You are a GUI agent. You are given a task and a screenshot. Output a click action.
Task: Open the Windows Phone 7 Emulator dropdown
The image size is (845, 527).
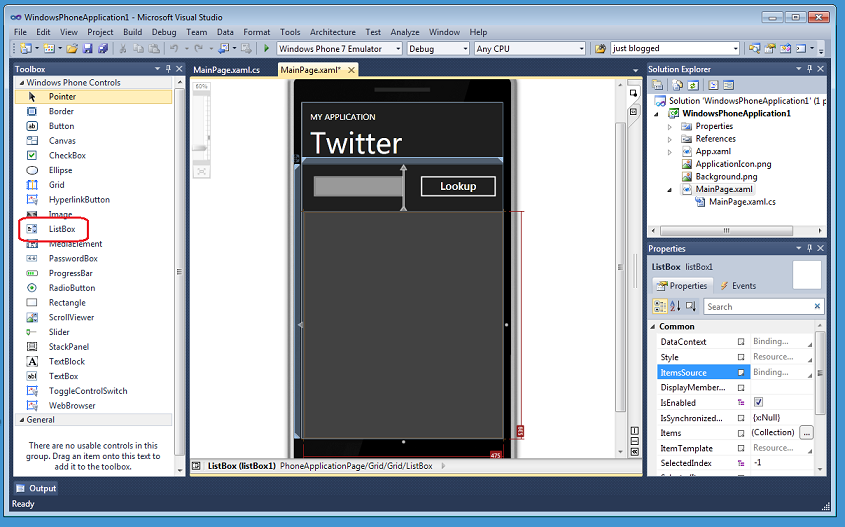click(x=398, y=48)
